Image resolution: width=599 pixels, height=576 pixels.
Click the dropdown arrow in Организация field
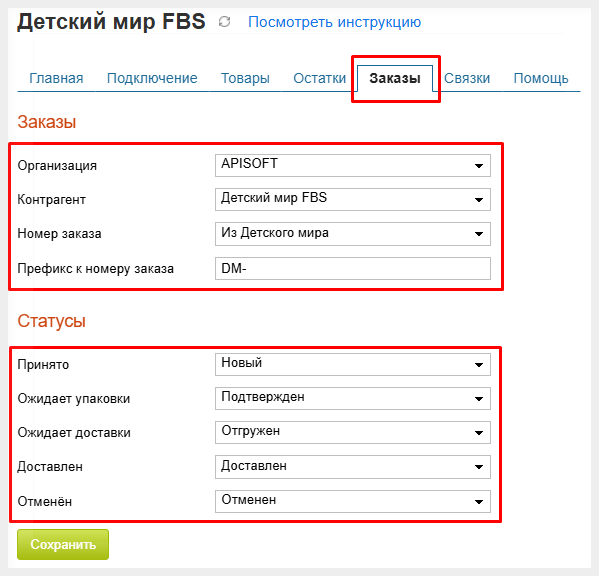479,166
